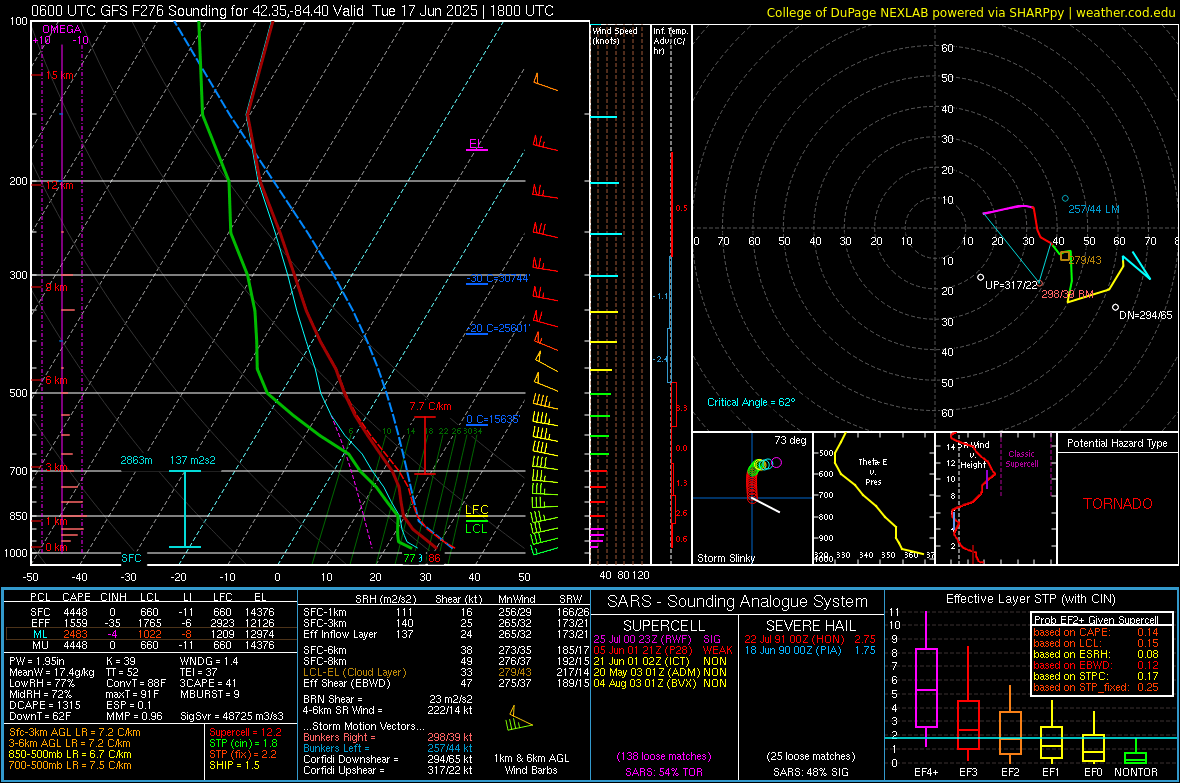The height and width of the screenshot is (783, 1180).
Task: Click the SARS: 48% SIG result
Action: point(810,772)
